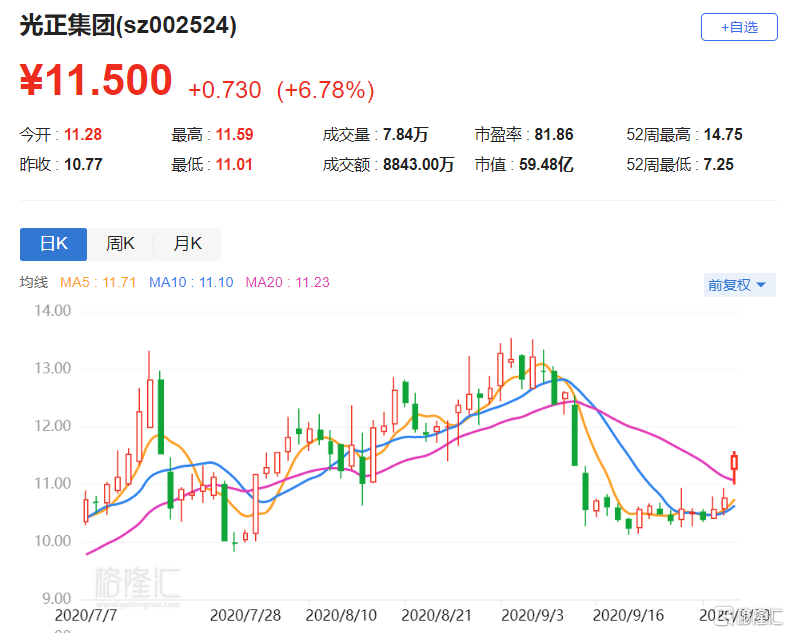
Task: Select 市值 value 59.48亿
Action: point(546,164)
